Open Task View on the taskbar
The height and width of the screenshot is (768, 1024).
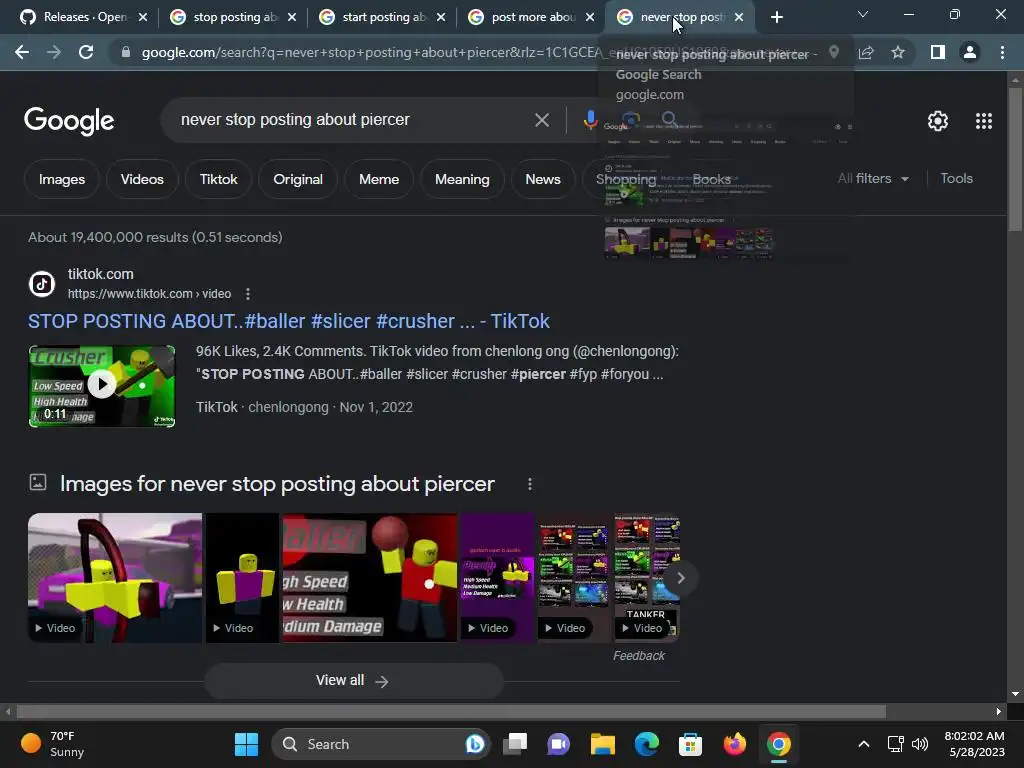[515, 744]
